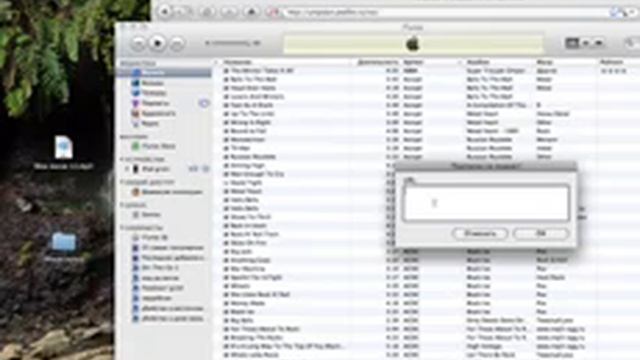This screenshot has width=640, height=360.
Task: Switch iTunes to list view button
Action: 572,43
